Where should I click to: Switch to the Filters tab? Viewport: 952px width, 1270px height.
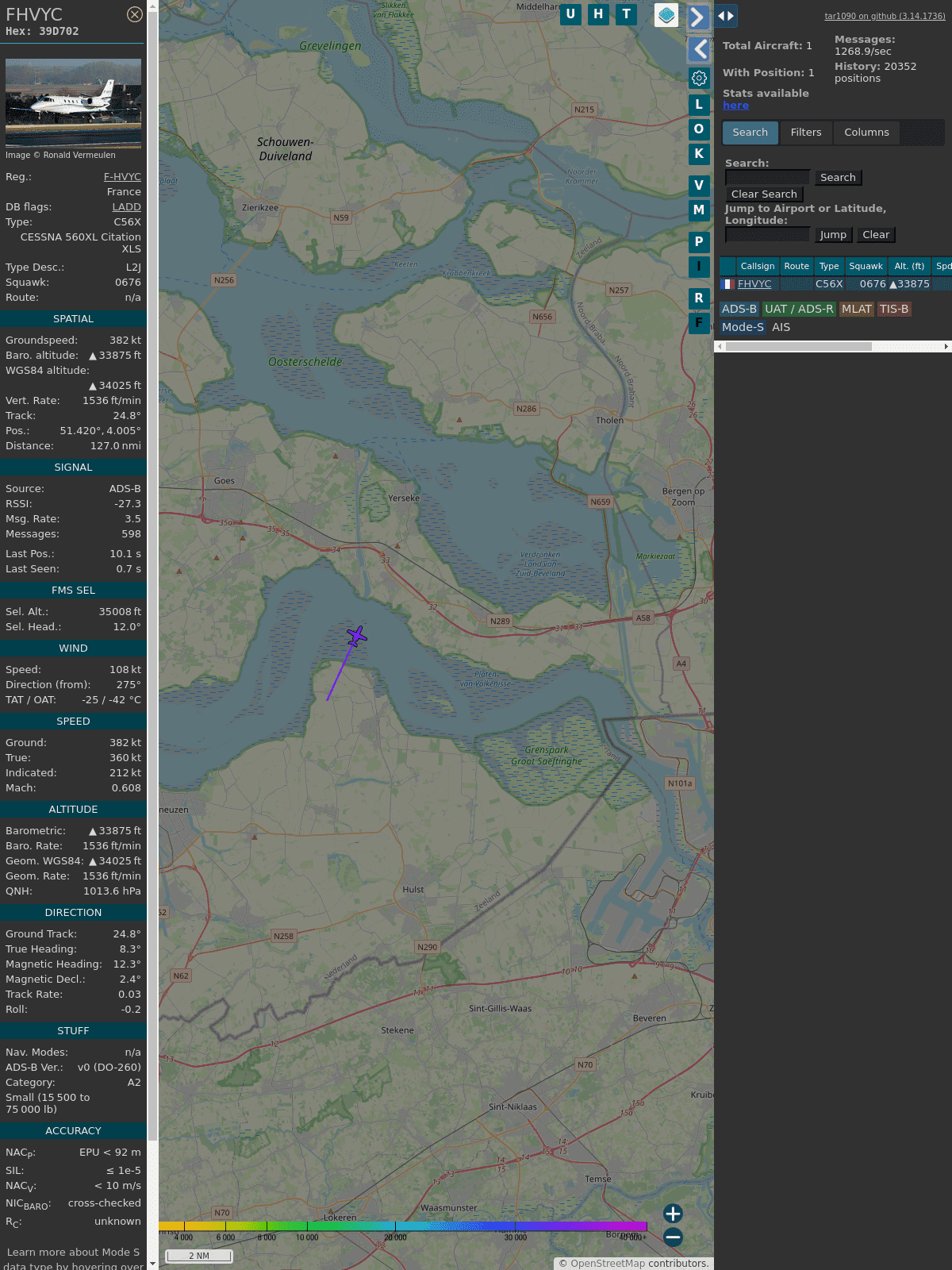click(x=805, y=133)
